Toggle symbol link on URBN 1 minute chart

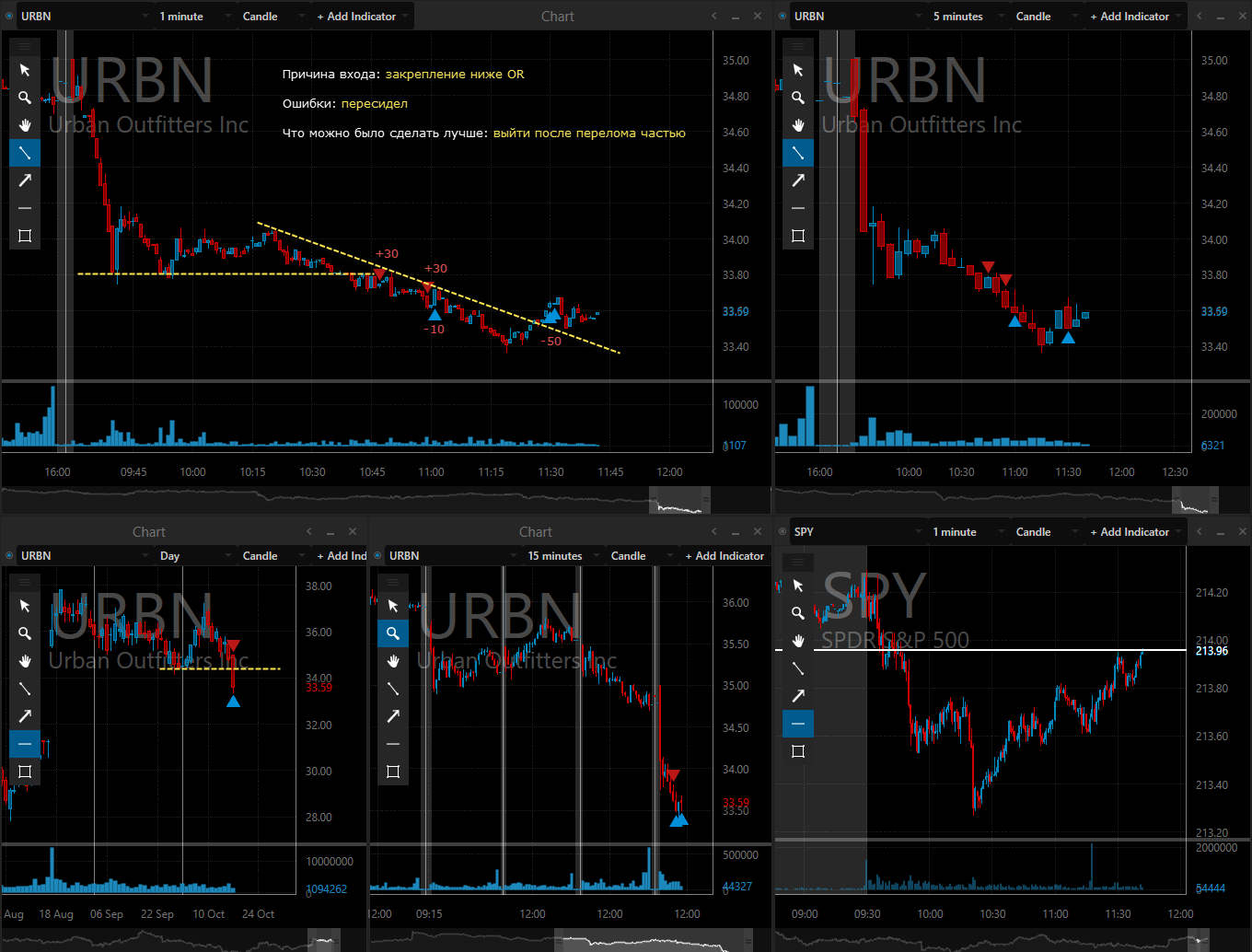click(x=10, y=17)
